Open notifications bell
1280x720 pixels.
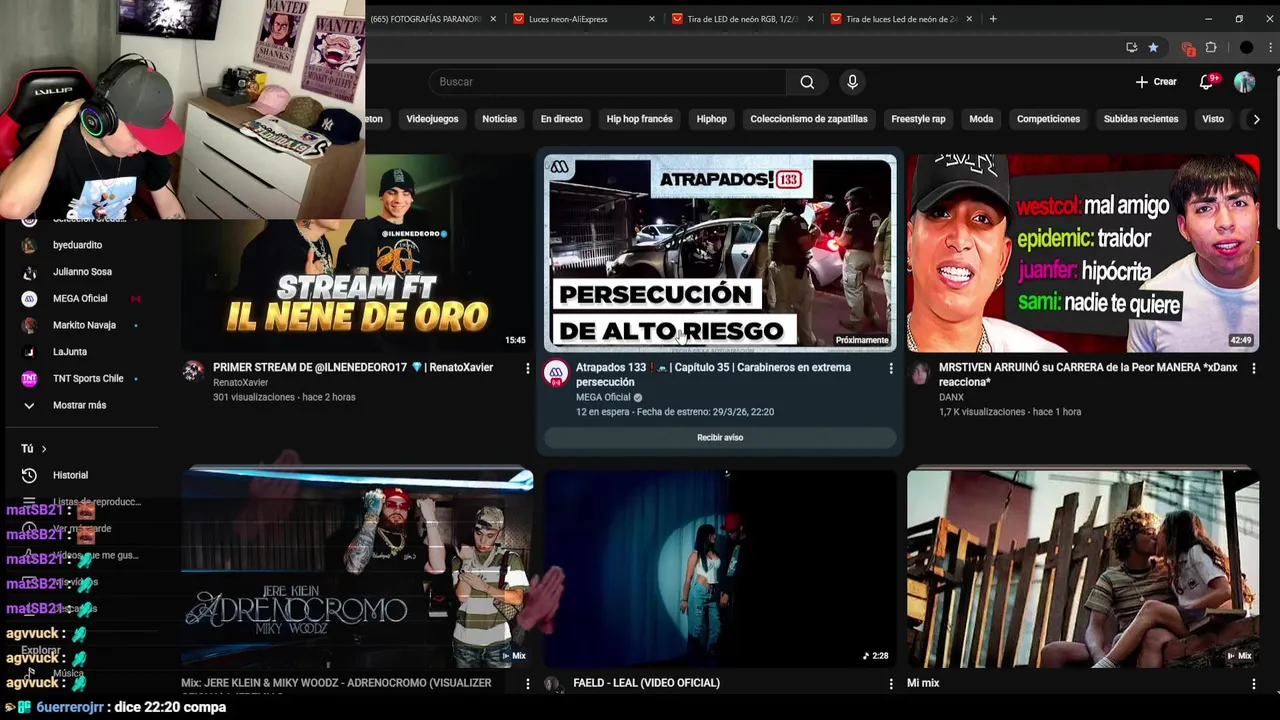(x=1206, y=82)
